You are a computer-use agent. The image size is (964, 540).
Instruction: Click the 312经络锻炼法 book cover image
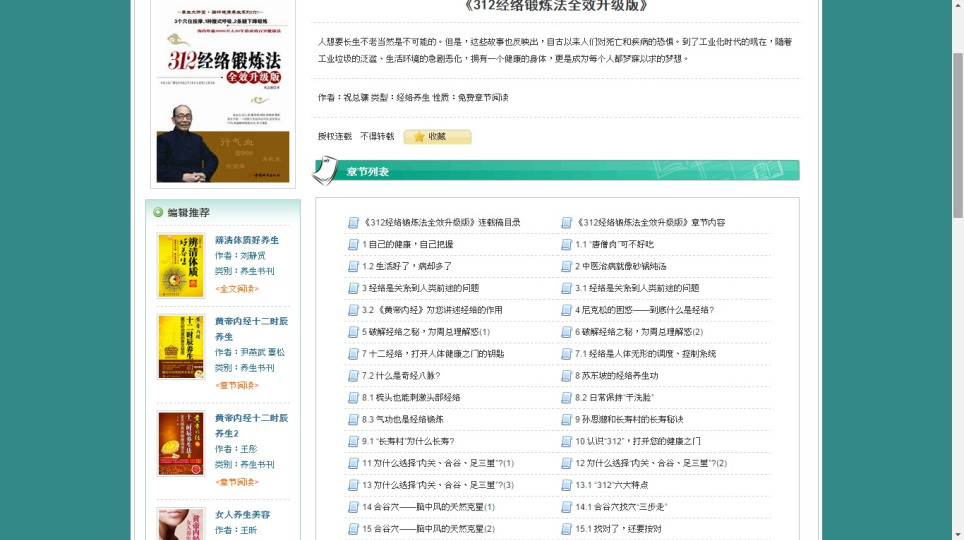pyautogui.click(x=223, y=92)
